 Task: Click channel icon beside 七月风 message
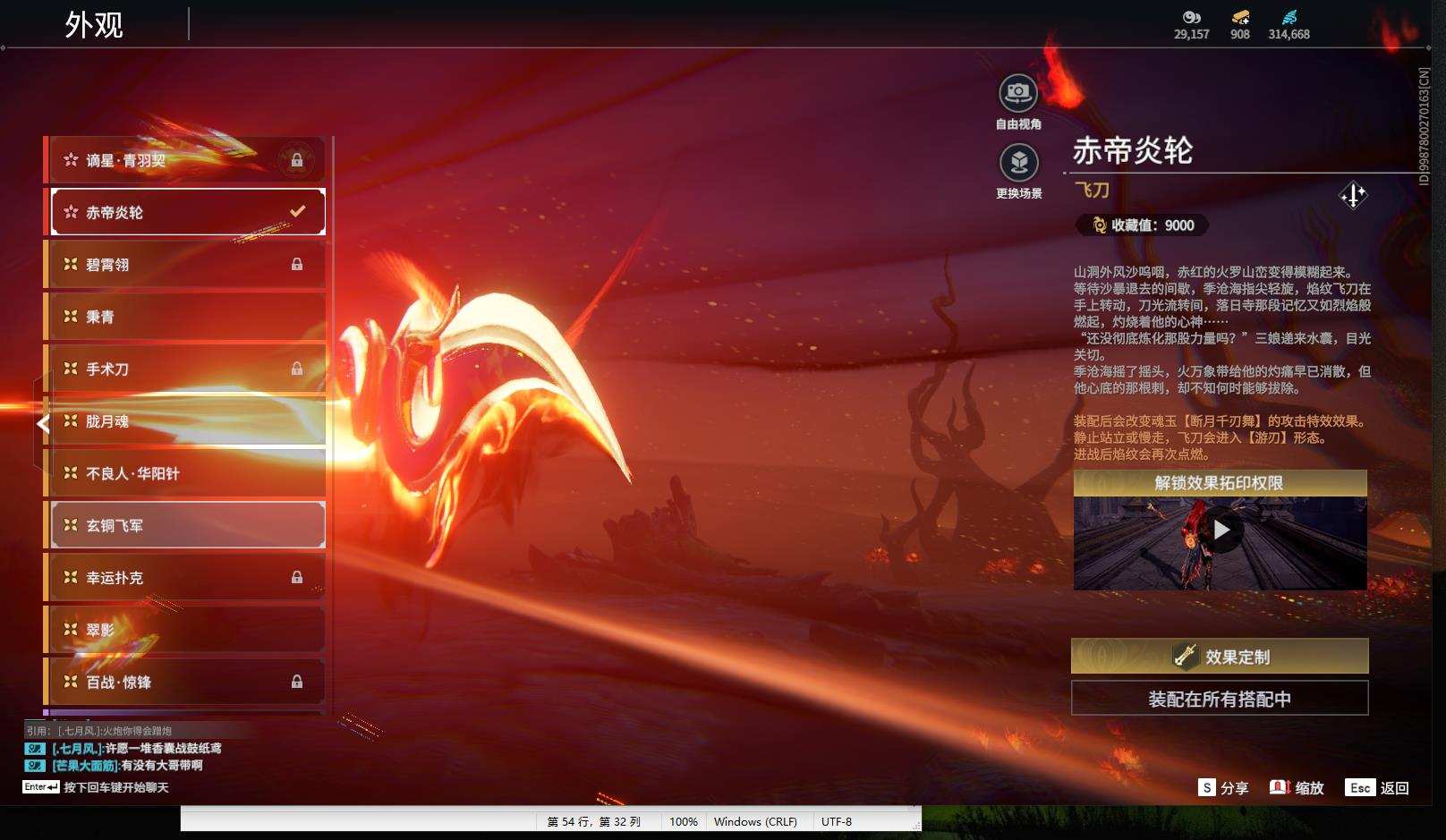[35, 748]
